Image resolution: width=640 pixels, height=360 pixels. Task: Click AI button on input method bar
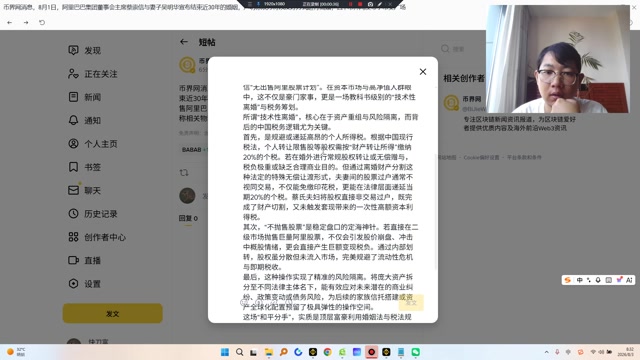[x=629, y=280]
